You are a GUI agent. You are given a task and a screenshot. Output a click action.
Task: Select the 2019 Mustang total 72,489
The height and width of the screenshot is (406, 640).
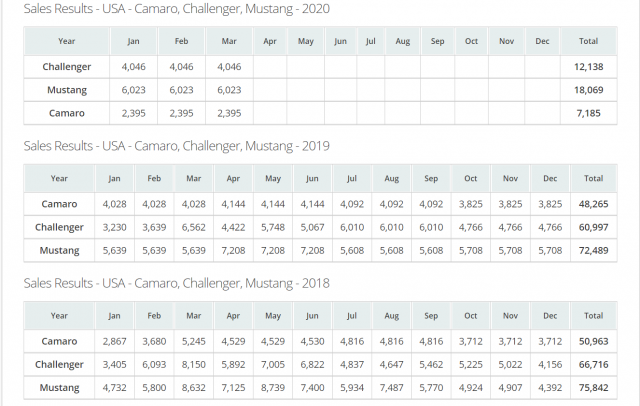click(593, 250)
